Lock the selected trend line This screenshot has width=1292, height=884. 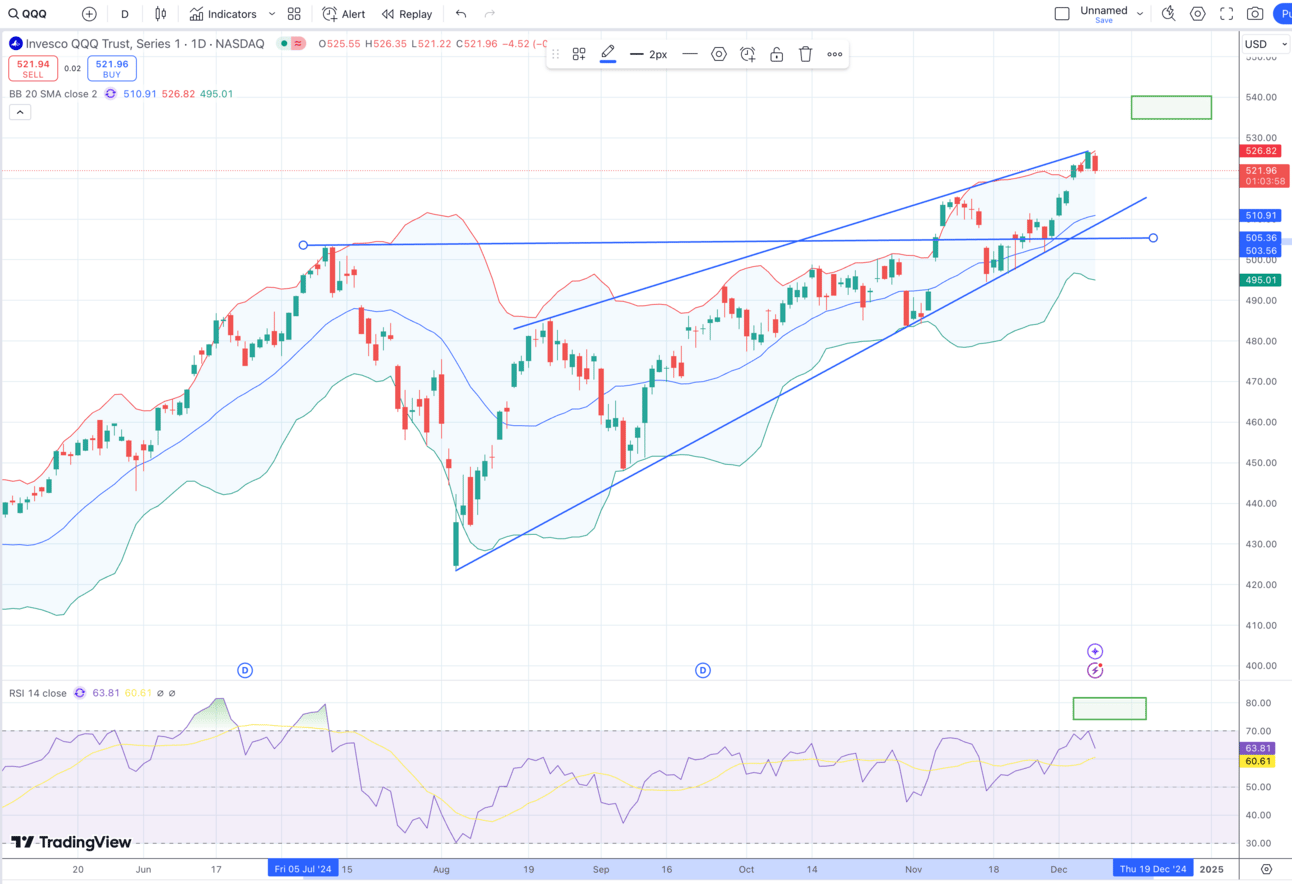point(776,54)
